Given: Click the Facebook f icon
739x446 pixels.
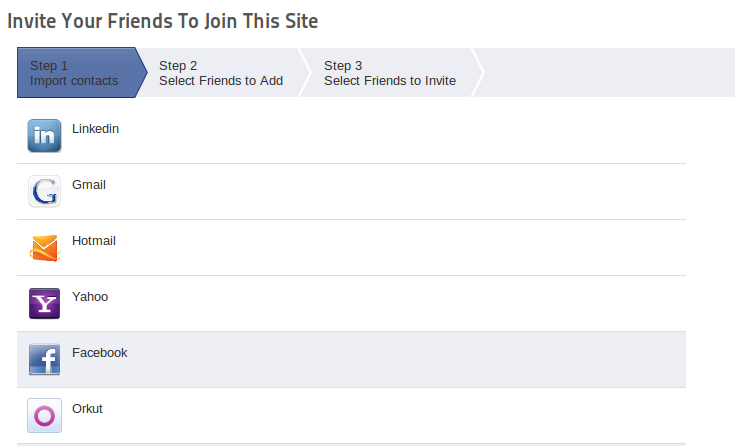Looking at the screenshot, I should [44, 360].
